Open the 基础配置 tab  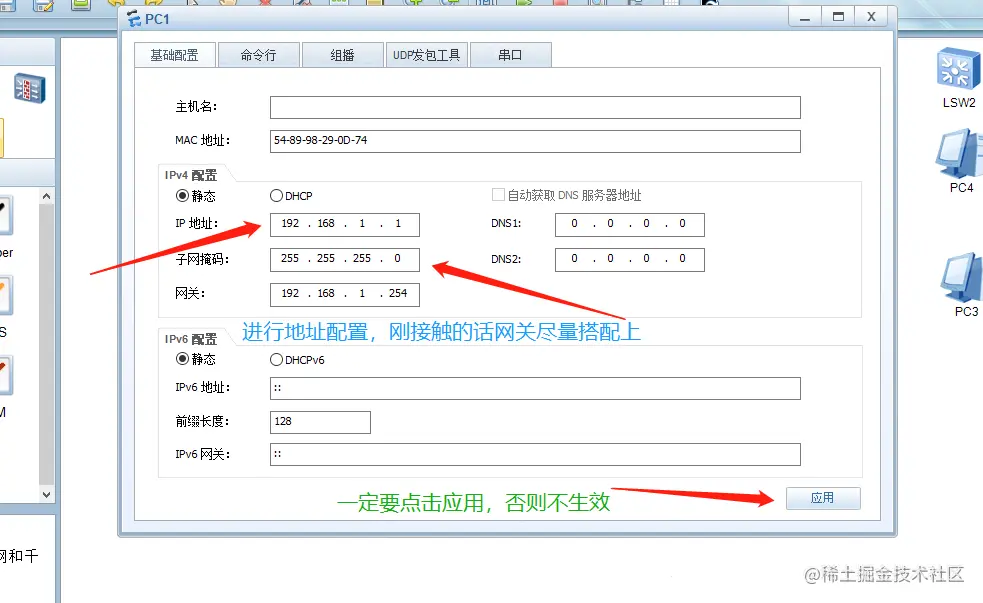[175, 55]
